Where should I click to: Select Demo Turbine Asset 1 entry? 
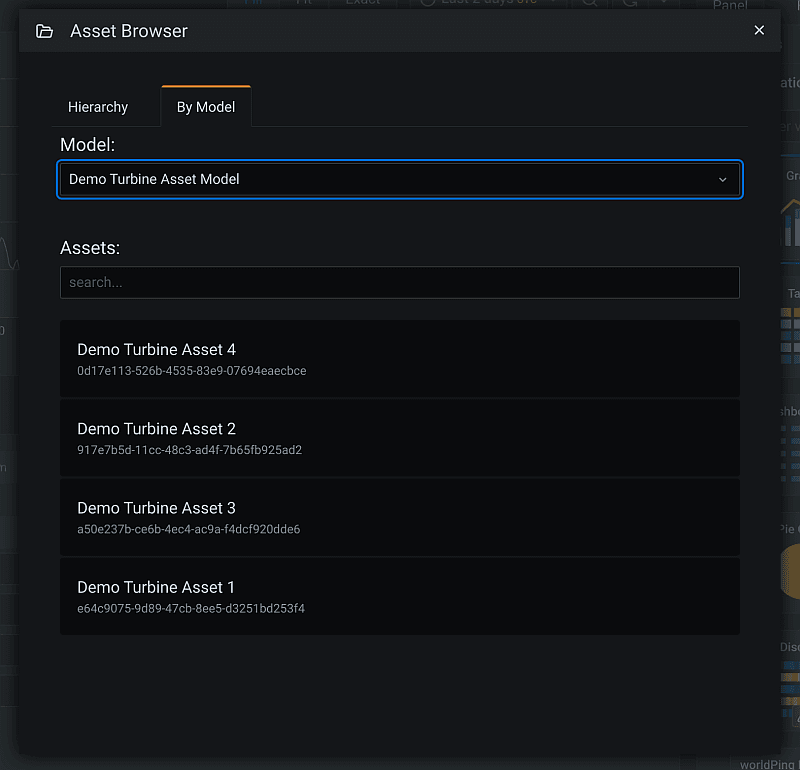tap(157, 587)
